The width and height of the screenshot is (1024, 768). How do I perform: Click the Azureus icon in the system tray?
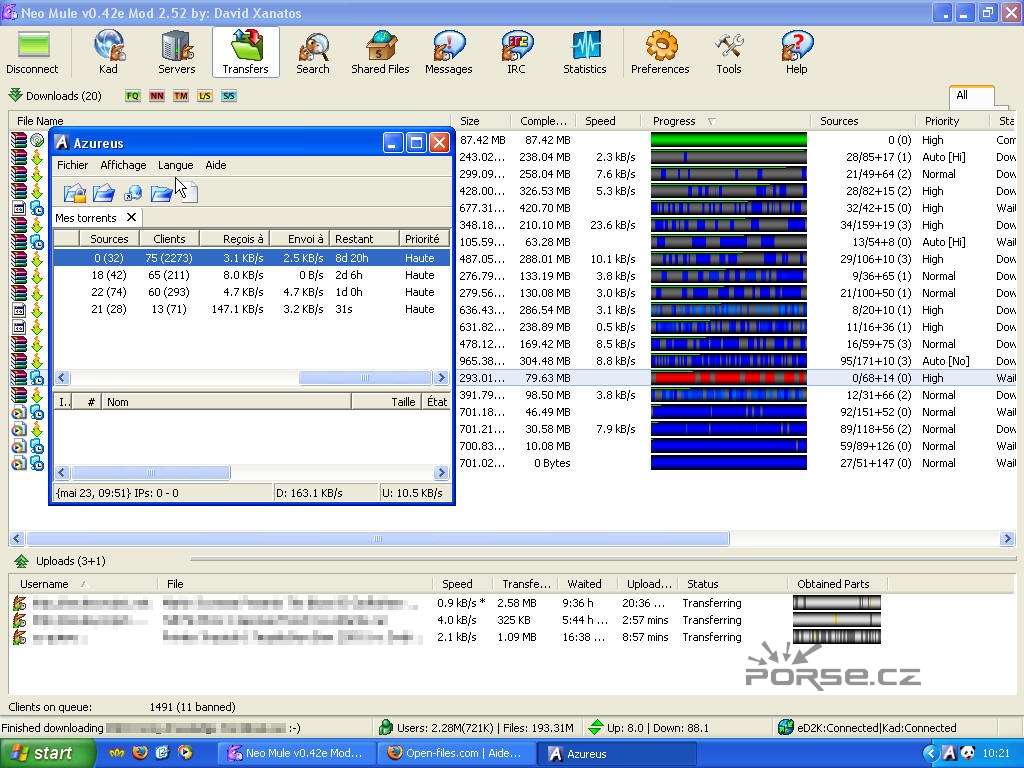tap(949, 753)
